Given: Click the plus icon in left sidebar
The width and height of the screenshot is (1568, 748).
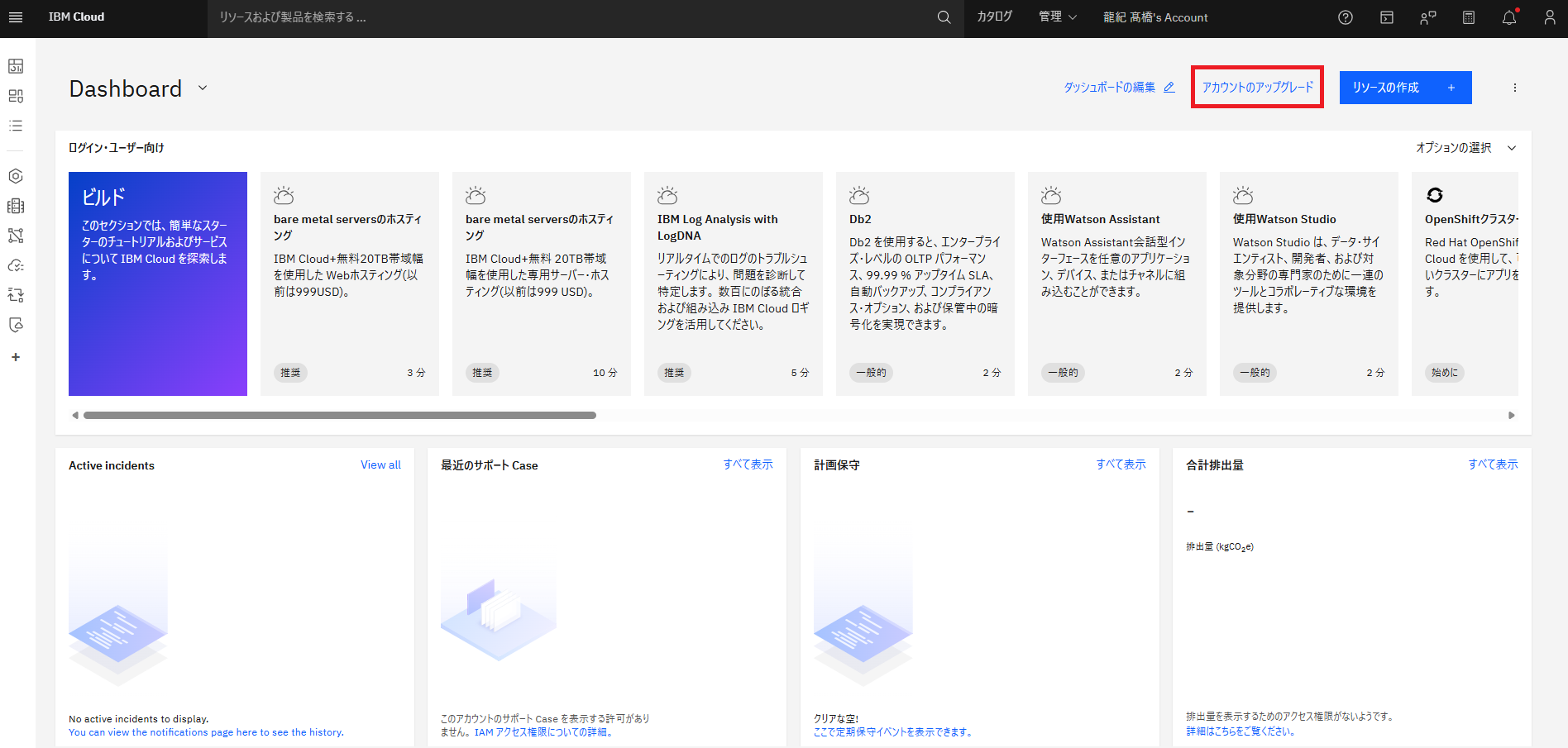Looking at the screenshot, I should coord(16,357).
